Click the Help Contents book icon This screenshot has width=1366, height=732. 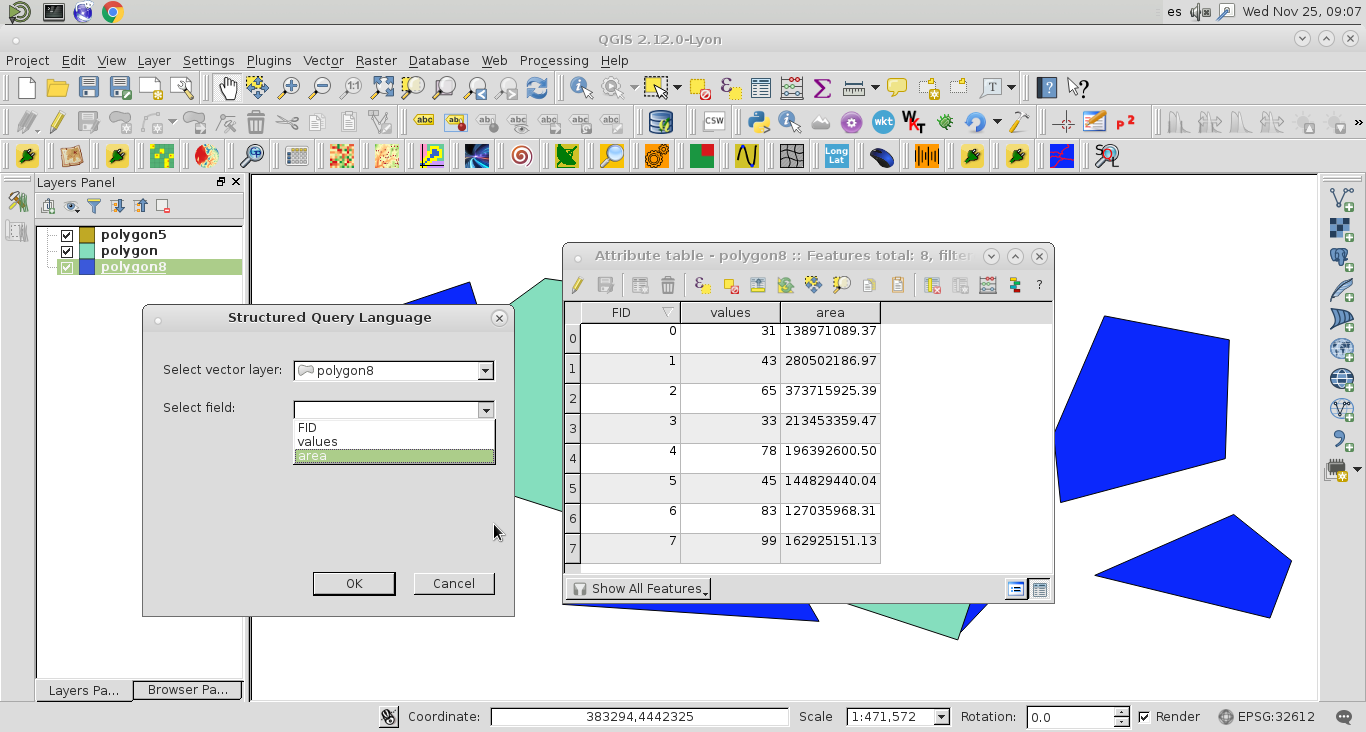[x=1046, y=88]
